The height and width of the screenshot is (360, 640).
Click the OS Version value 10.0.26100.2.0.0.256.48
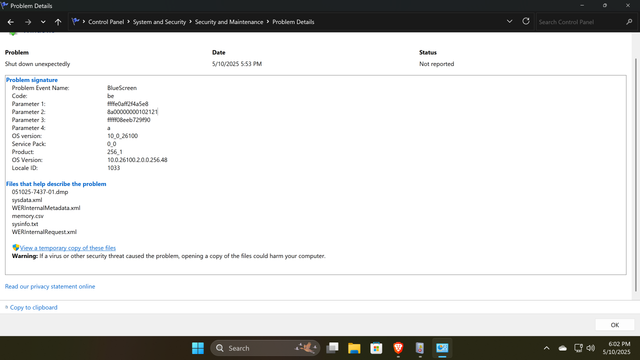[x=137, y=160]
